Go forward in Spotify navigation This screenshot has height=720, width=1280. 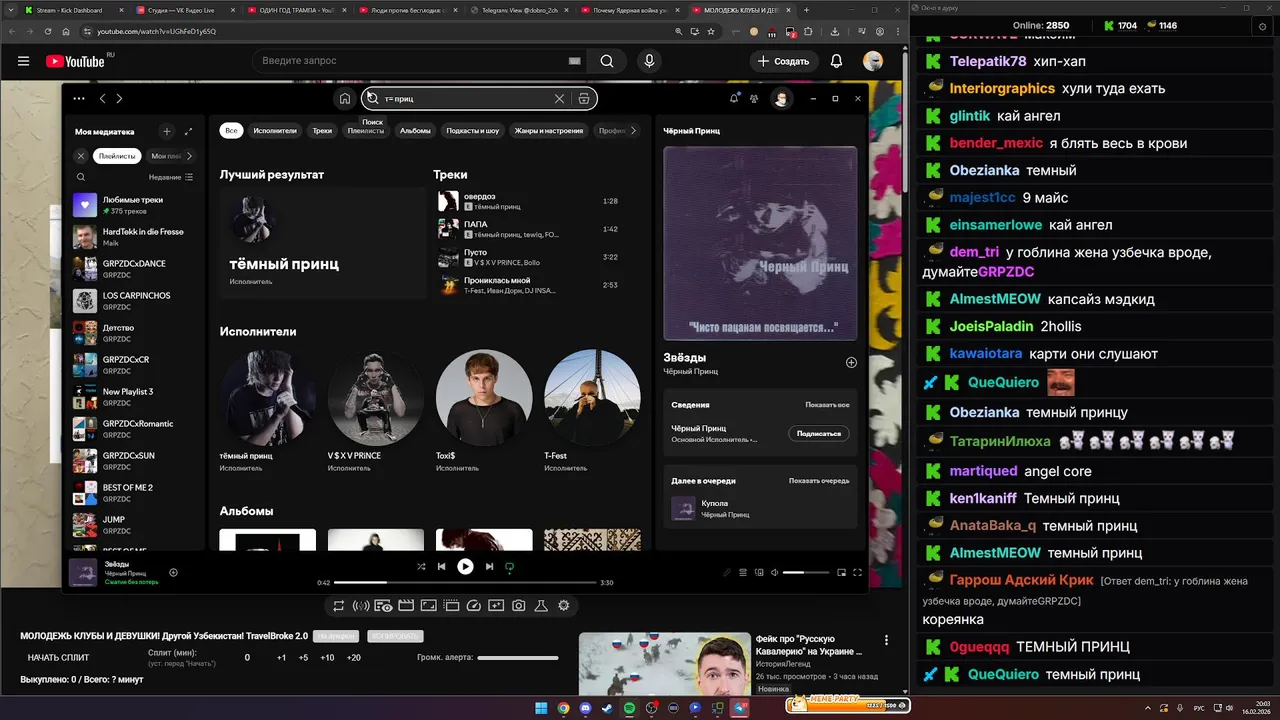click(x=119, y=98)
